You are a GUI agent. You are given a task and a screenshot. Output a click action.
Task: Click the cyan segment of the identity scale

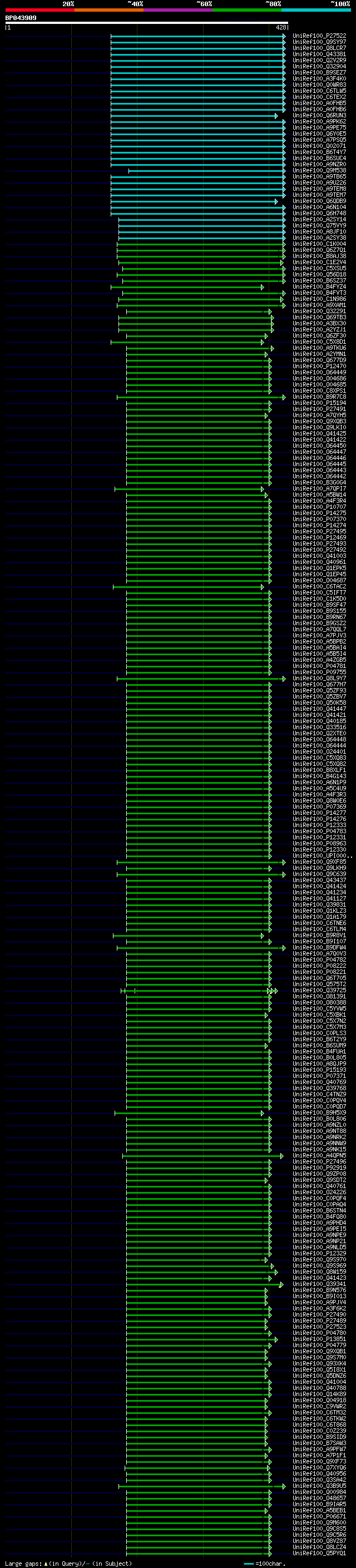pyautogui.click(x=317, y=10)
